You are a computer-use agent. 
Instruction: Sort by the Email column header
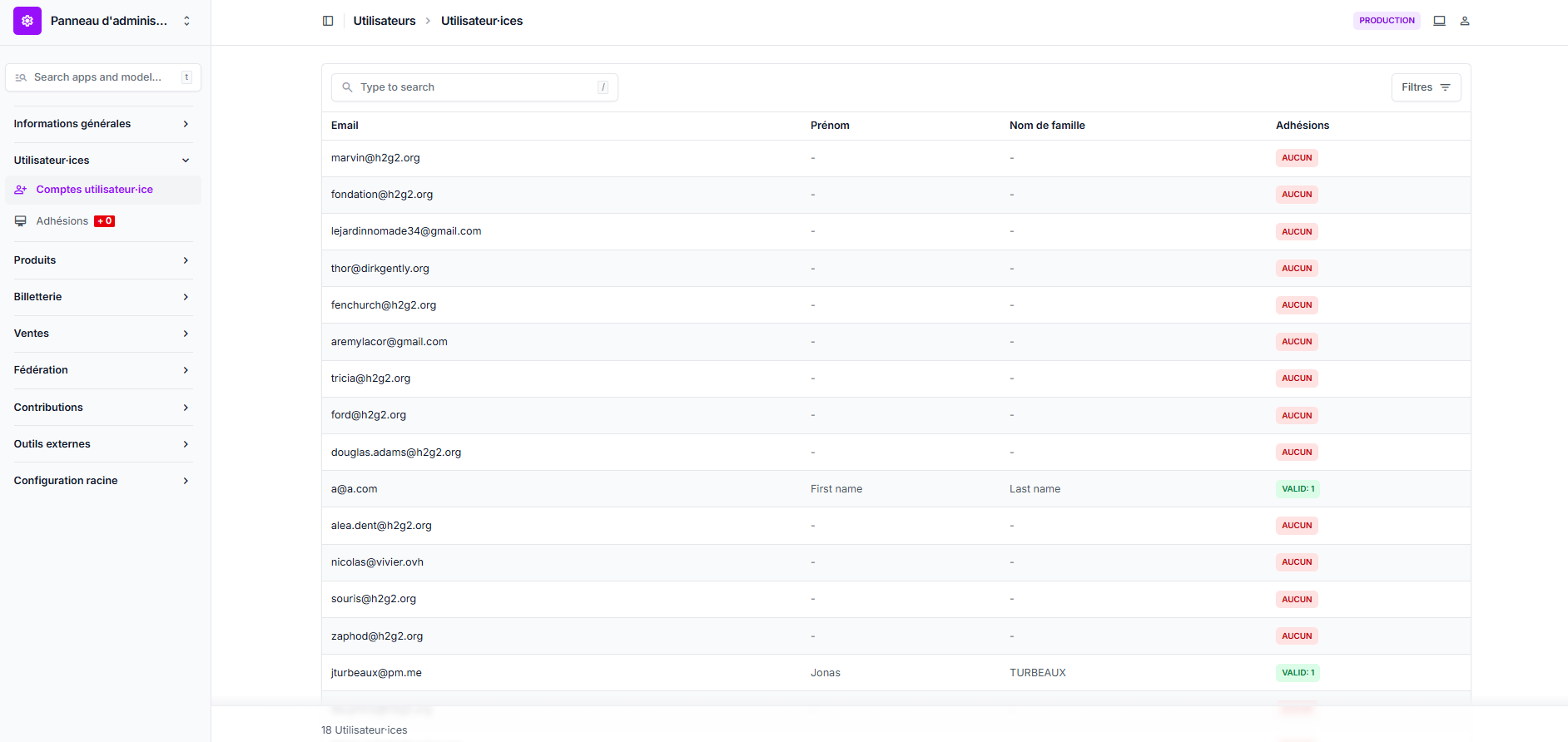coord(345,126)
